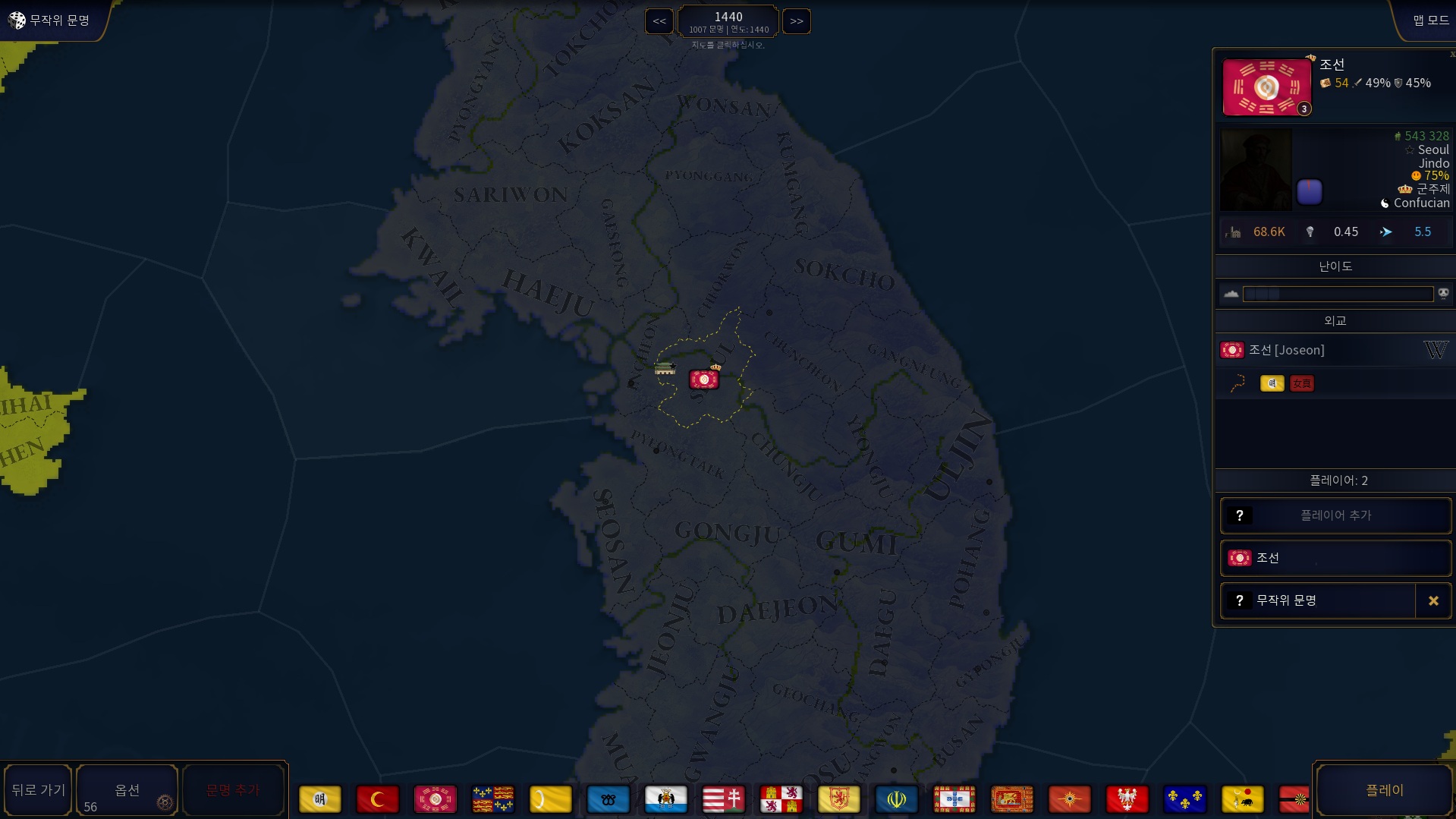This screenshot has width=1456, height=819.
Task: Choose the blue France fleur-de-lis flag
Action: click(x=1184, y=799)
